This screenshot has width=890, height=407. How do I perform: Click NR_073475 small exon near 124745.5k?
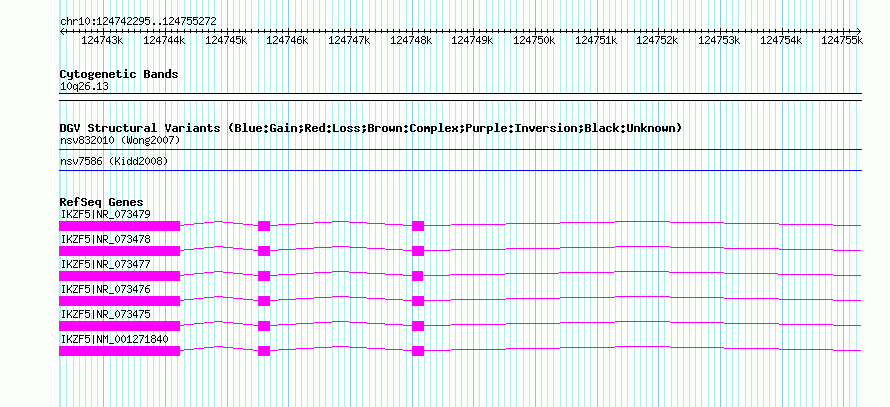(x=264, y=326)
